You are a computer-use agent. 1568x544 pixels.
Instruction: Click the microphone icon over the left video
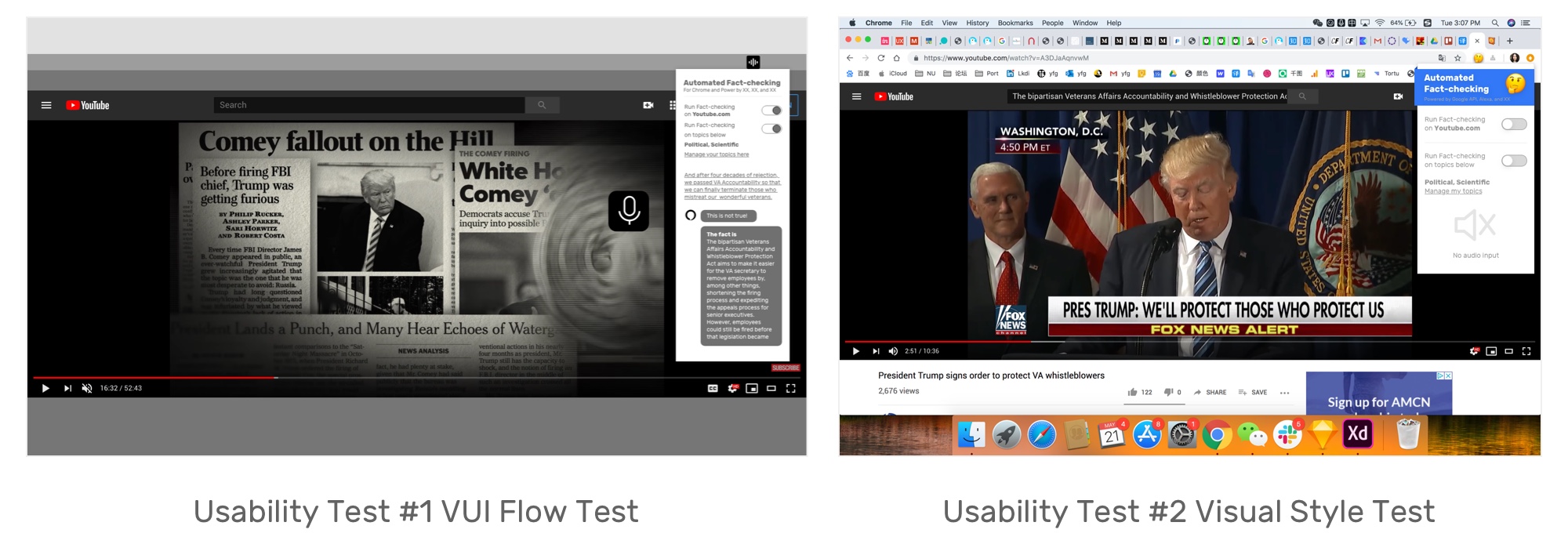tap(629, 210)
